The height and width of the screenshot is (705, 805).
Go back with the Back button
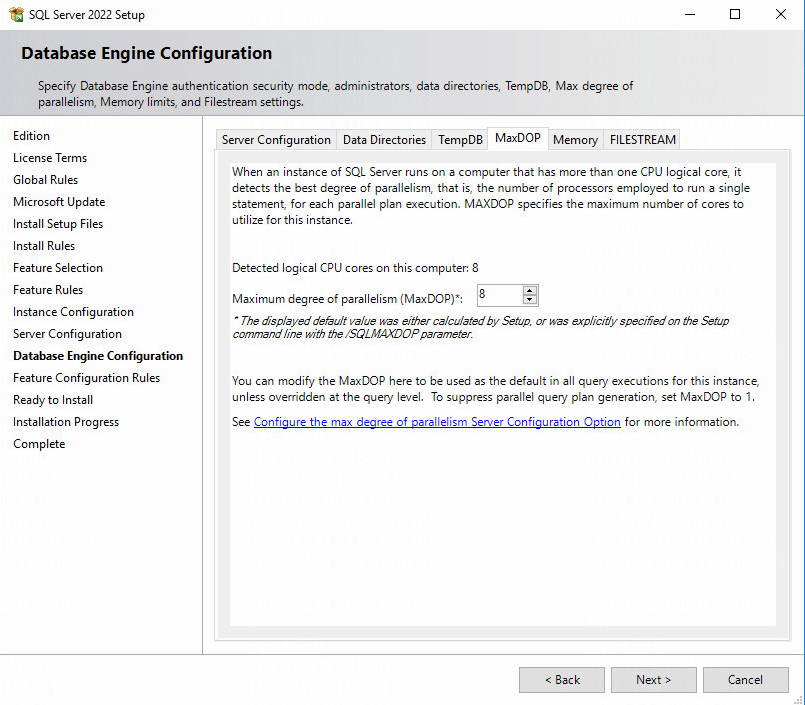point(562,680)
